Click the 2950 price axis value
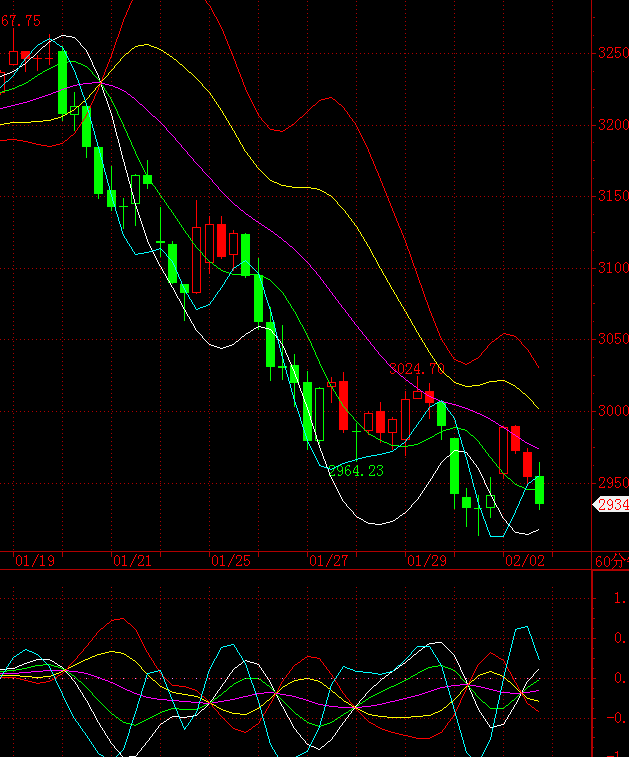 coord(613,482)
